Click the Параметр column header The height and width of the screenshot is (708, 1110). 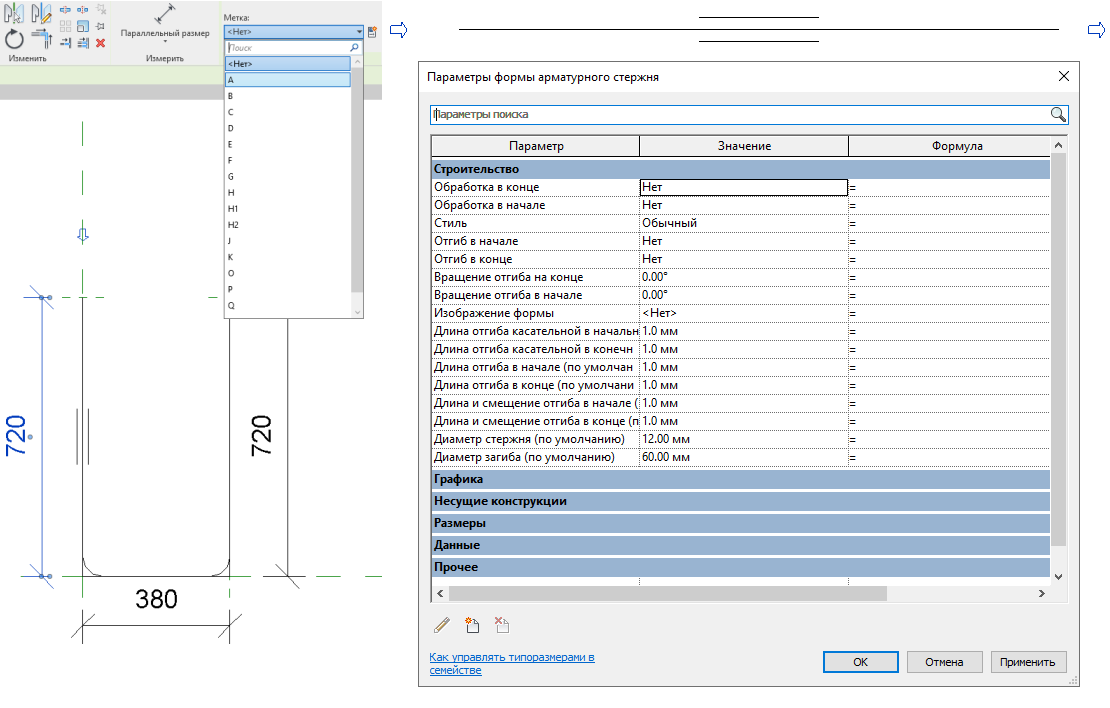pyautogui.click(x=536, y=146)
